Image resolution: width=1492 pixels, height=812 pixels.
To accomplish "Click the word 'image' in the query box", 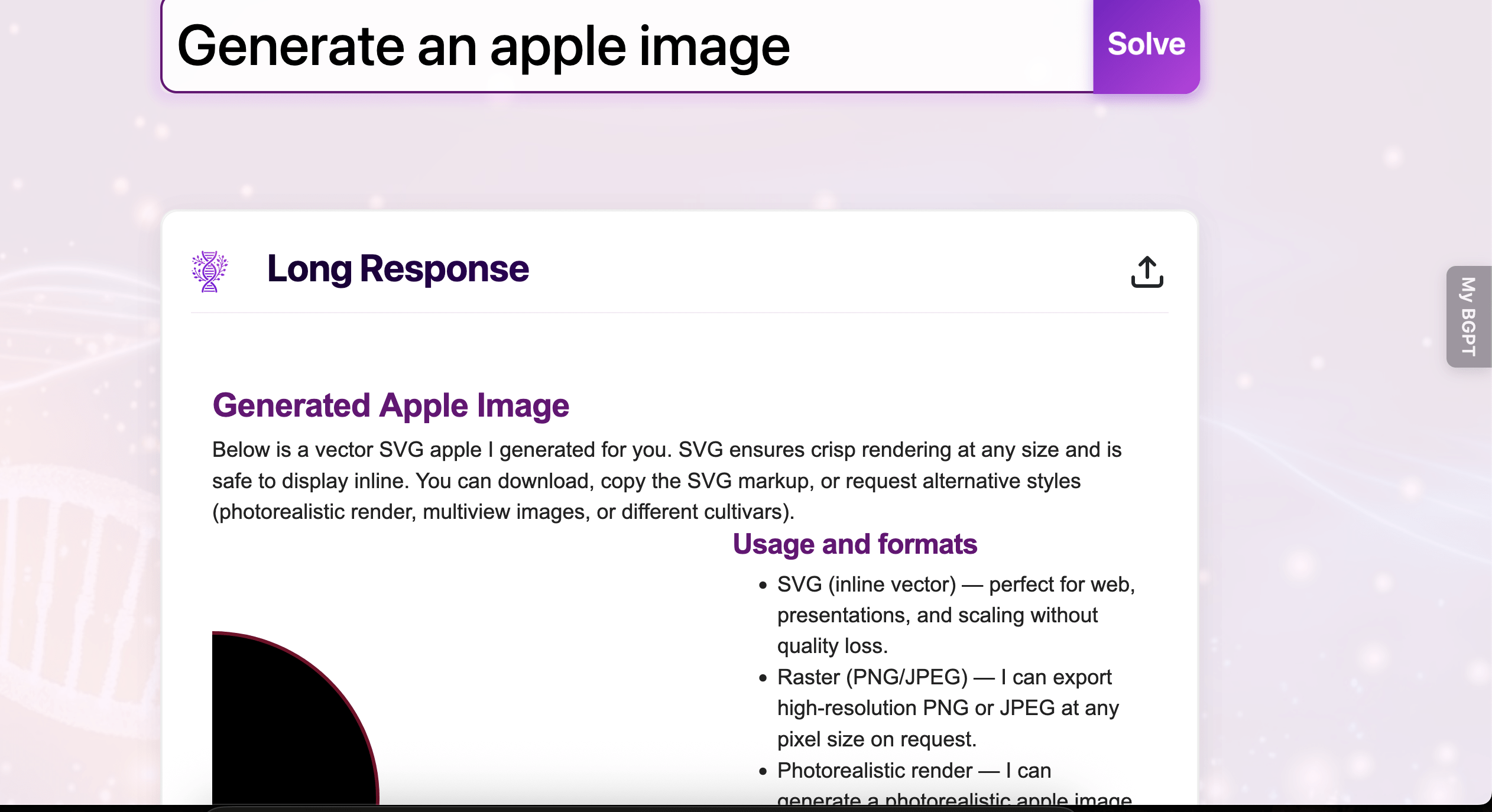I will (714, 47).
